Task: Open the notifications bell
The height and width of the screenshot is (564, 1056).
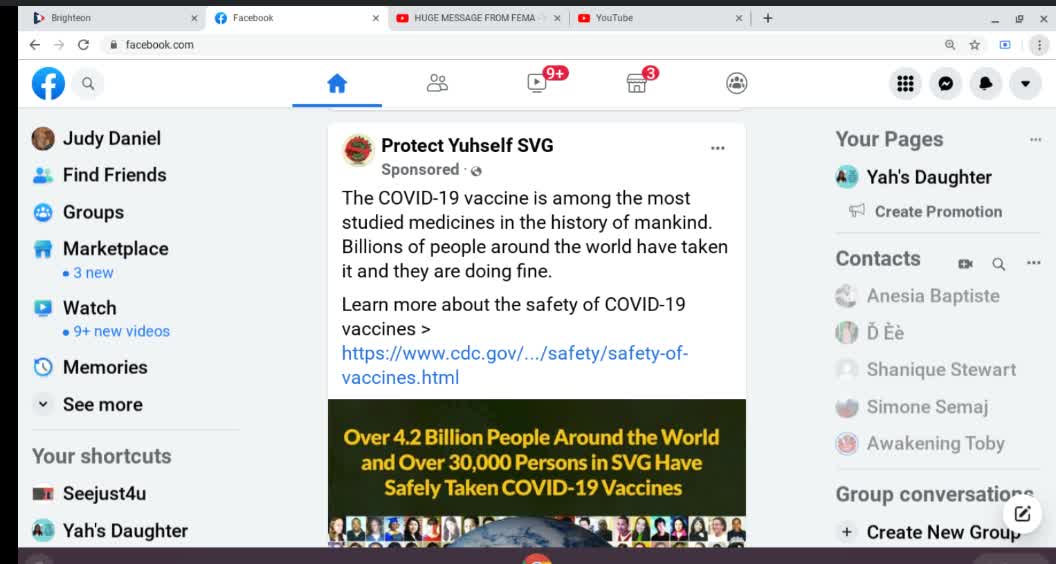Action: (985, 84)
